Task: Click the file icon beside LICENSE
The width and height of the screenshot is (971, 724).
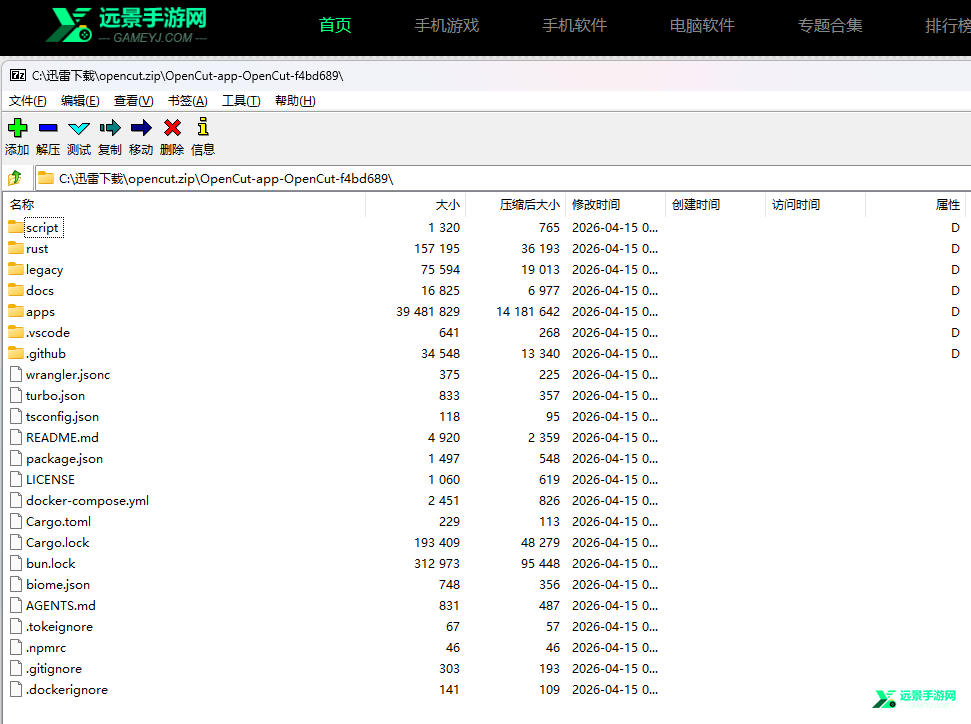Action: pos(16,479)
